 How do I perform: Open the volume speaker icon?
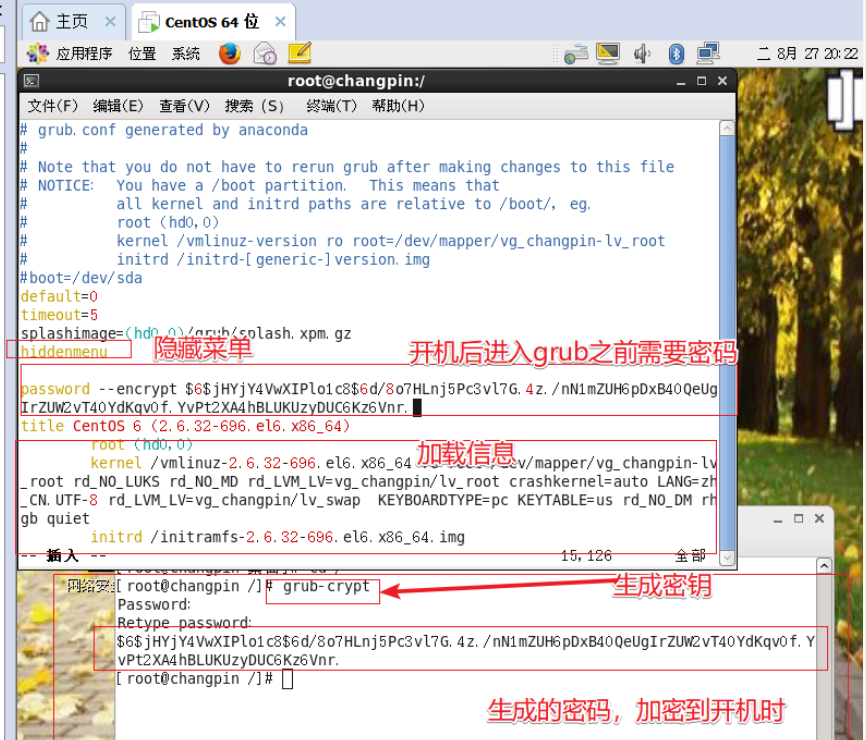(x=642, y=54)
